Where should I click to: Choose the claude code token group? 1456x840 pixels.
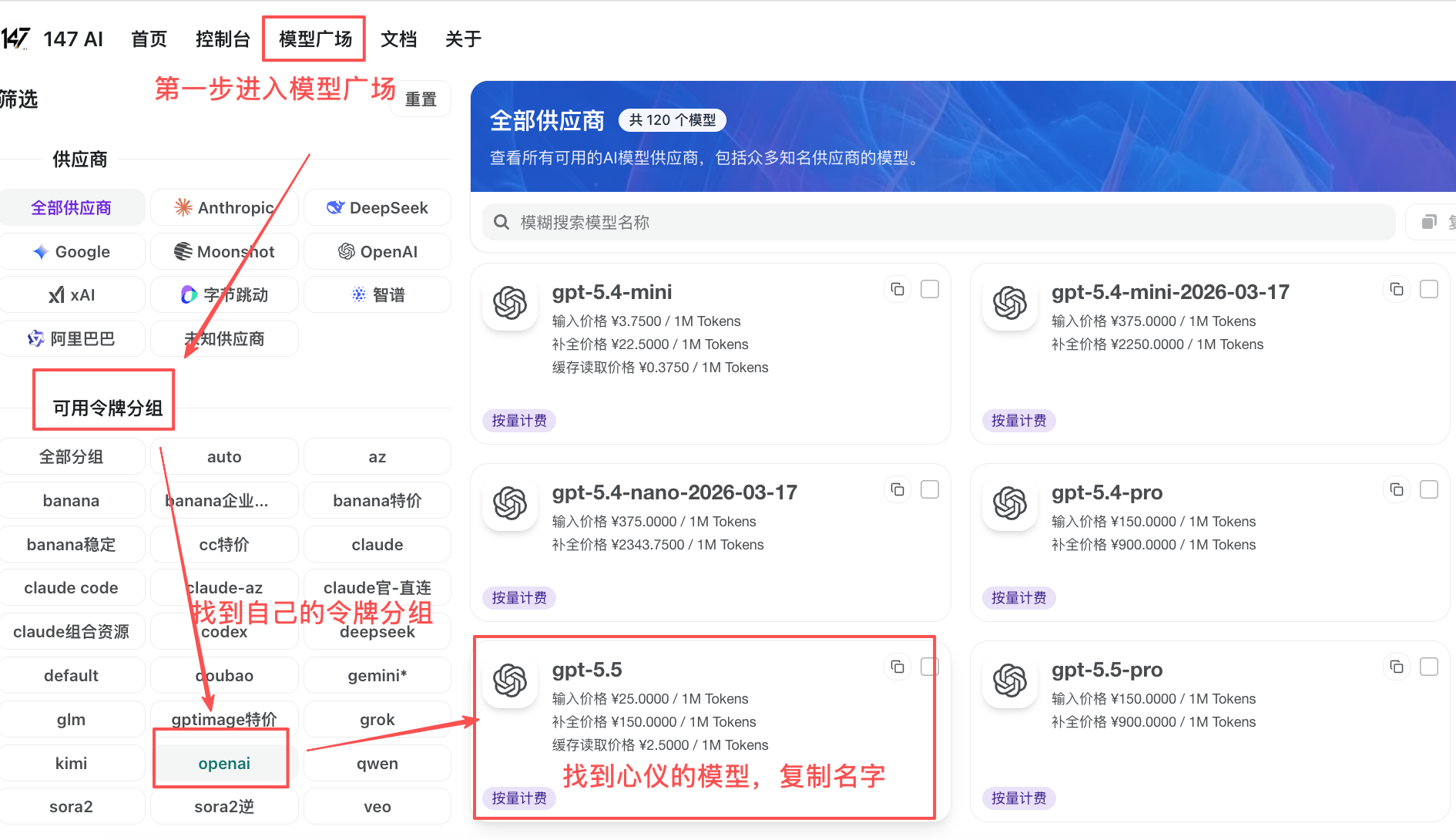point(72,587)
